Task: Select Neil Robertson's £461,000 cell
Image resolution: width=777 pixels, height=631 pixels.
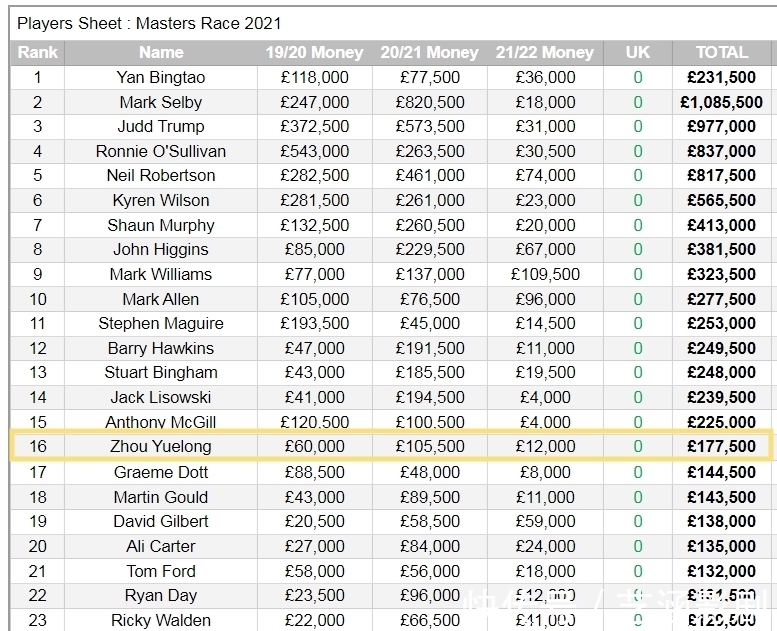Action: (x=430, y=175)
